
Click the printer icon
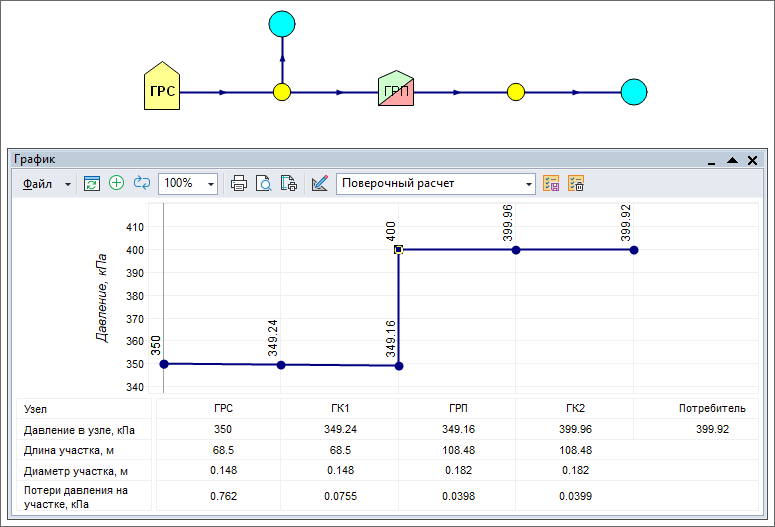coord(239,183)
